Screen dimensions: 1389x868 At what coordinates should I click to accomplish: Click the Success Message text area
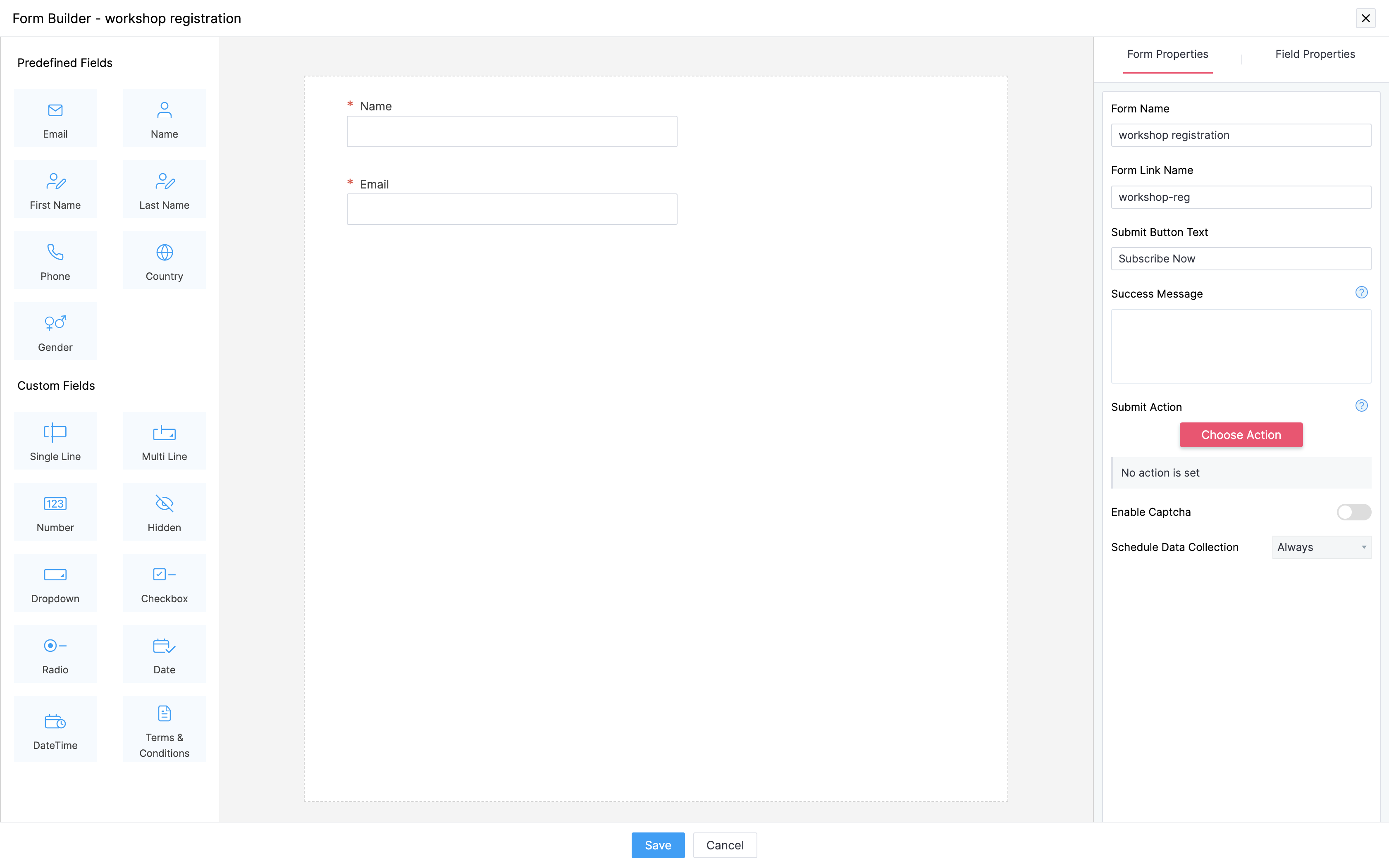pyautogui.click(x=1240, y=346)
